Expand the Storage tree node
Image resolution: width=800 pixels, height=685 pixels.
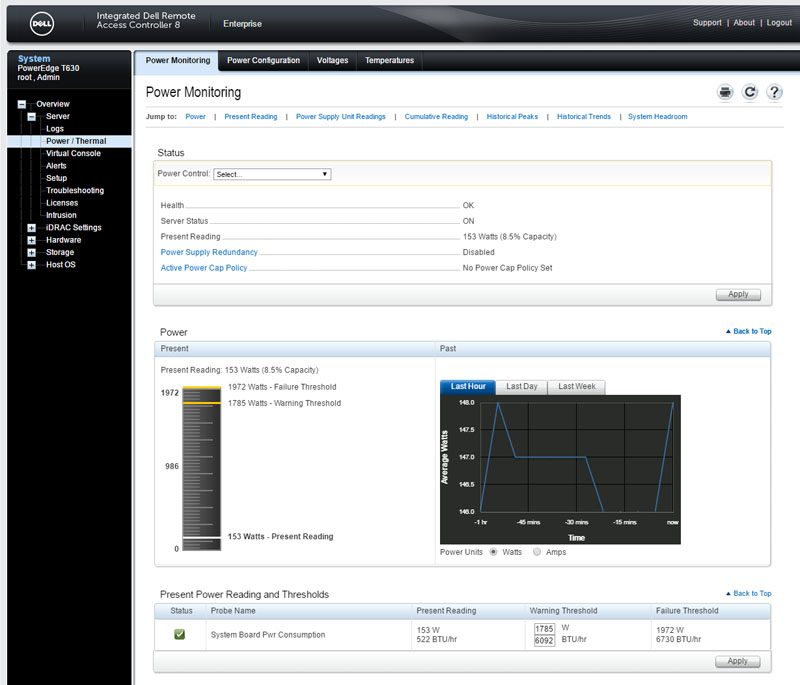click(32, 253)
